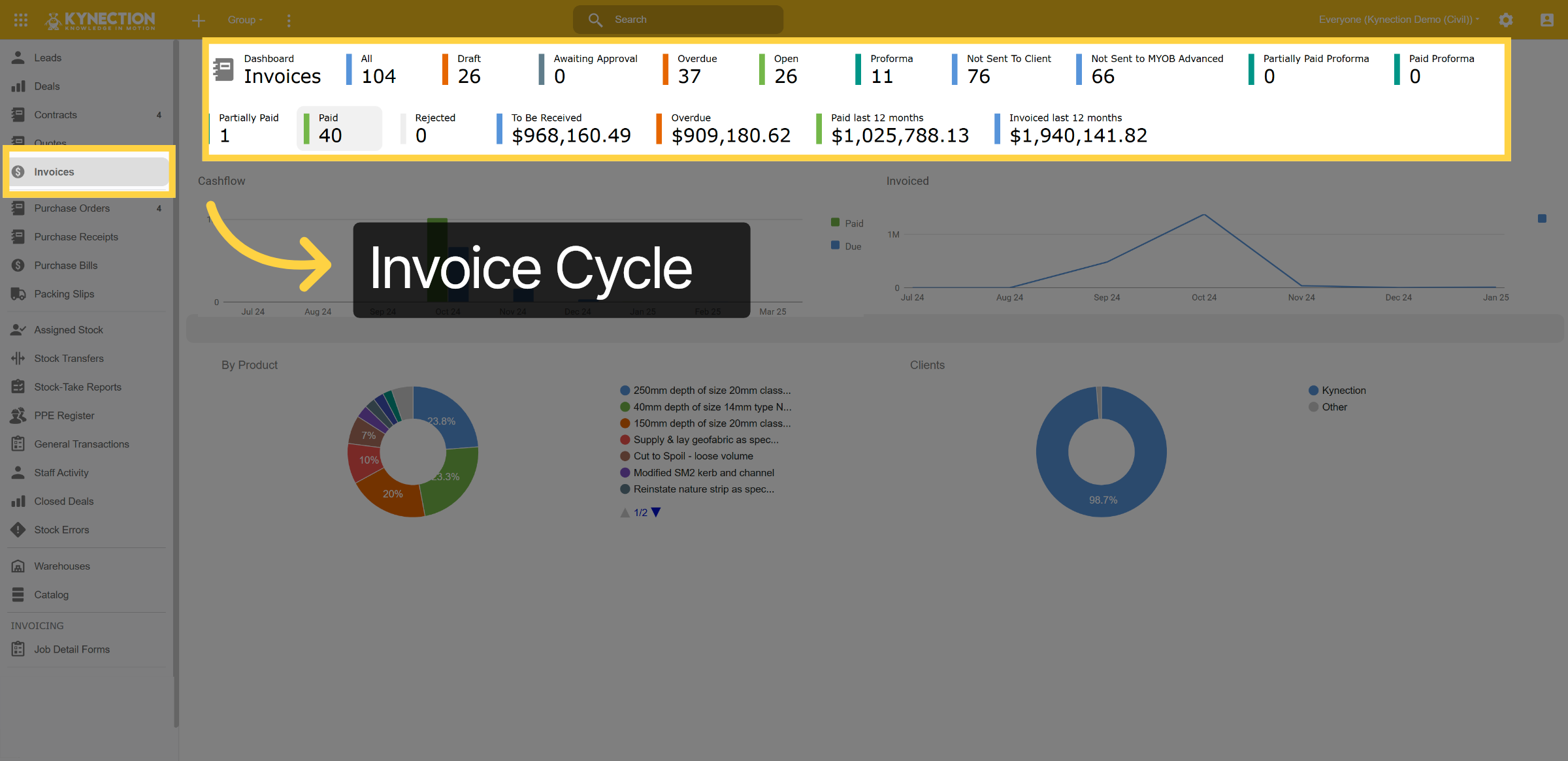Select the Partially Paid 1 filter
This screenshot has height=761, width=1568.
(x=245, y=129)
